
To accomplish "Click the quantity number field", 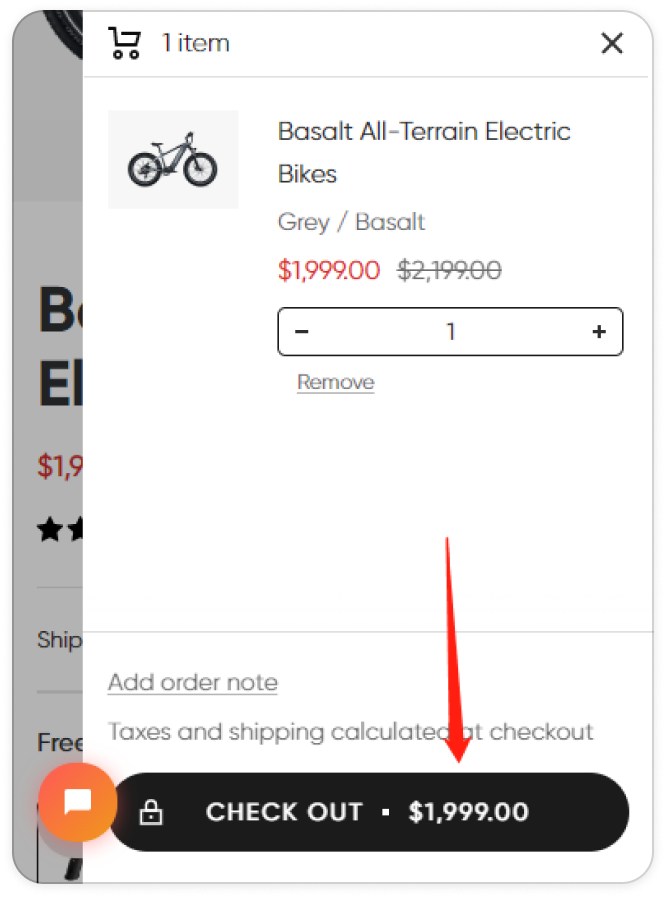I will click(x=451, y=332).
